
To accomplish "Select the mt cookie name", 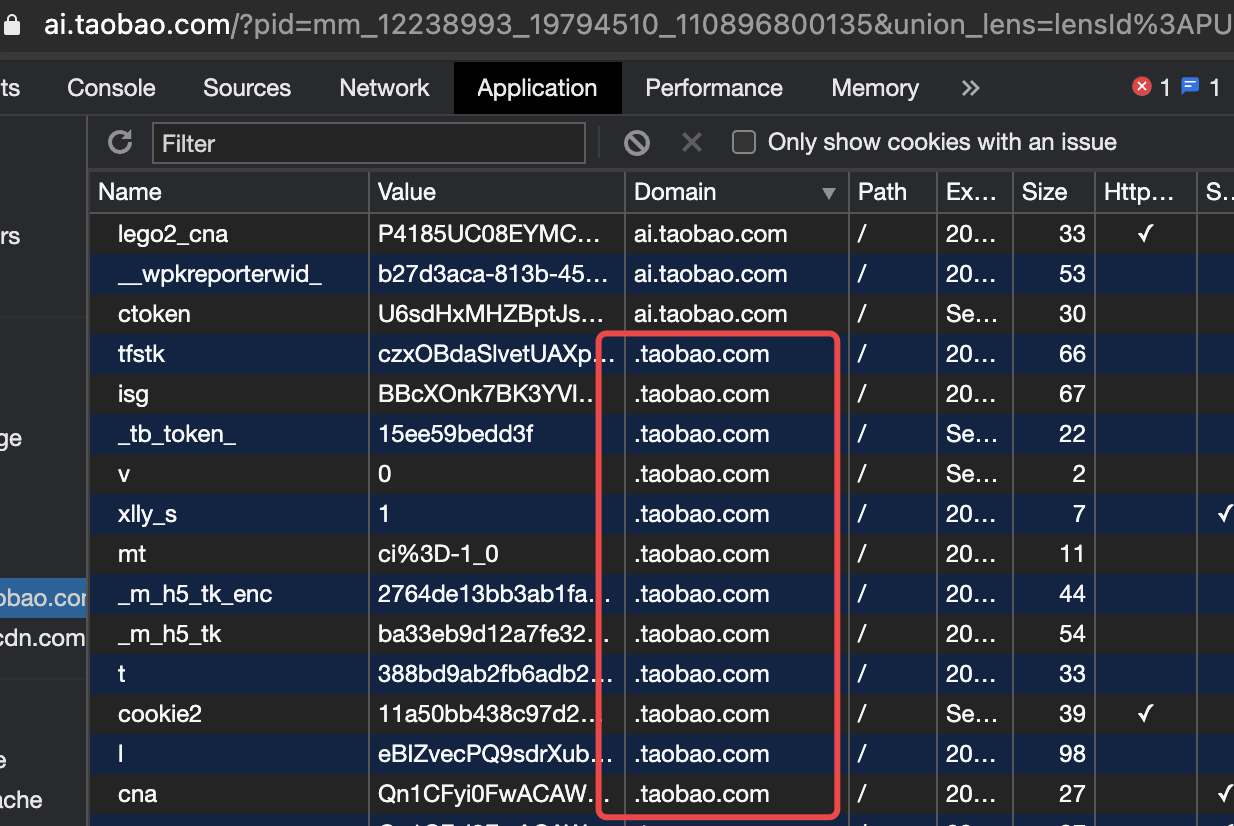I will coord(132,554).
